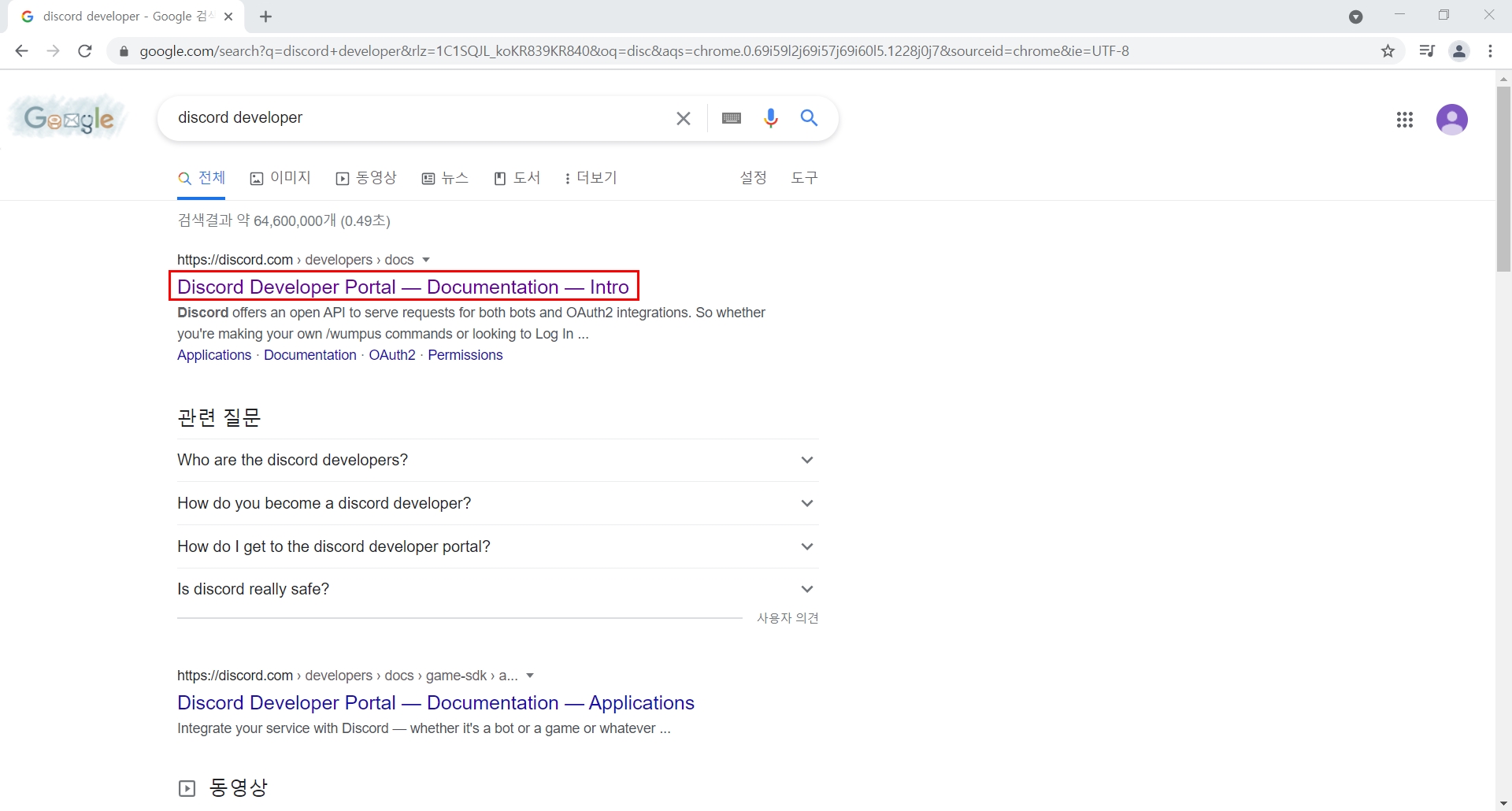Switch to the 동영상 tab
This screenshot has height=811, width=1512.
pos(366,178)
